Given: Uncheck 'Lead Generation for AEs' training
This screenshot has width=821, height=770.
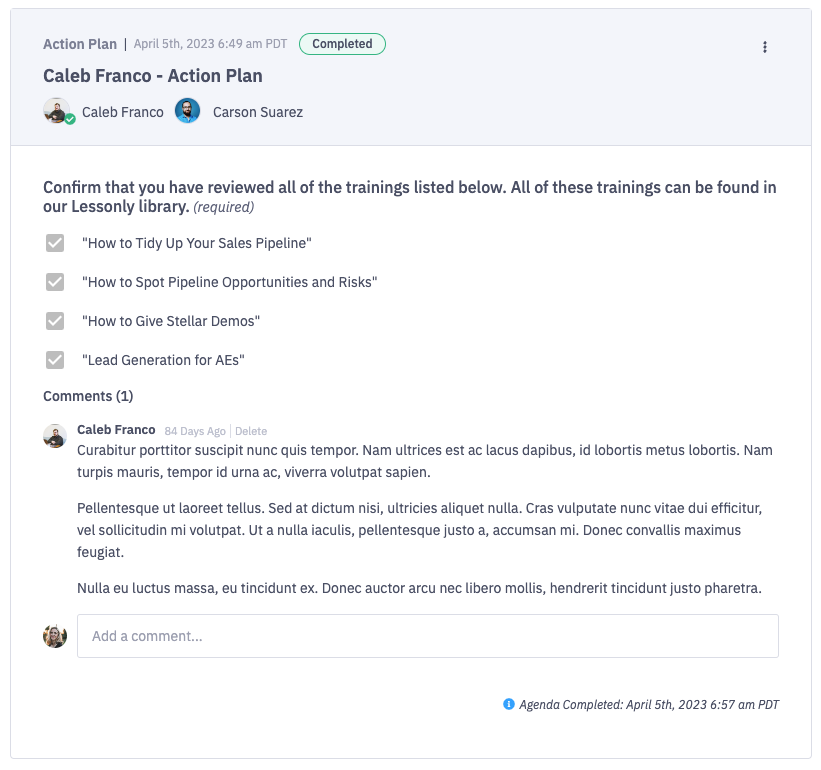Looking at the screenshot, I should click(x=55, y=360).
